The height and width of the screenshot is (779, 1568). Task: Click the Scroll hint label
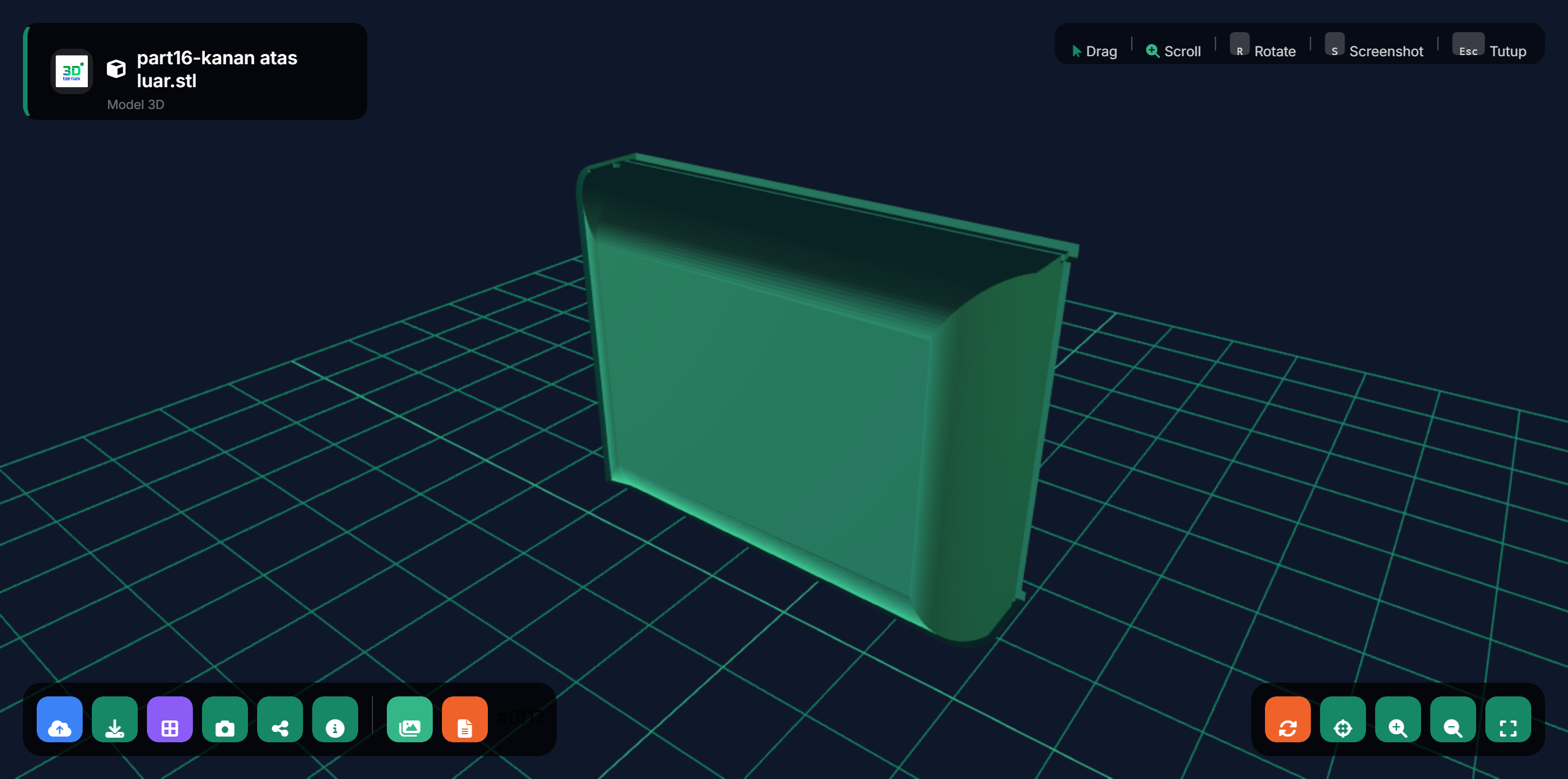(1182, 51)
